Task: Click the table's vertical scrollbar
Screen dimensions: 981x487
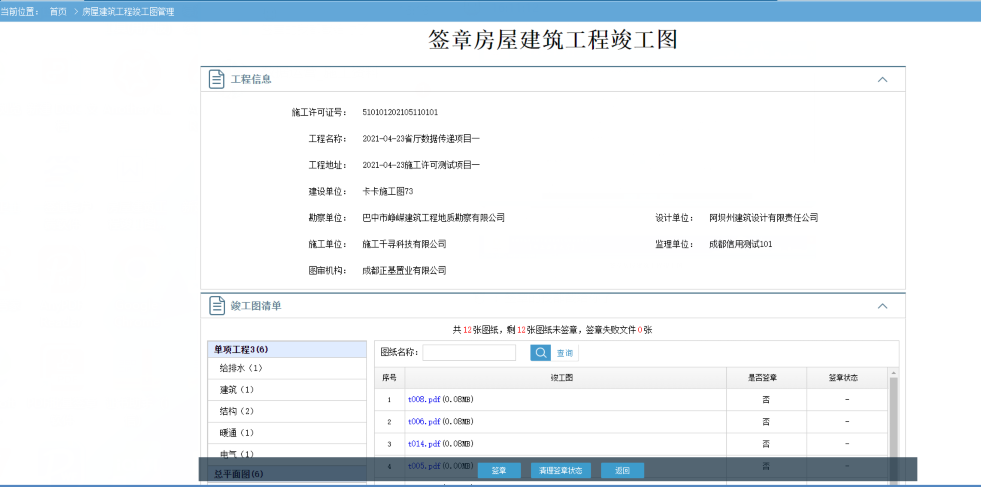Action: click(893, 426)
